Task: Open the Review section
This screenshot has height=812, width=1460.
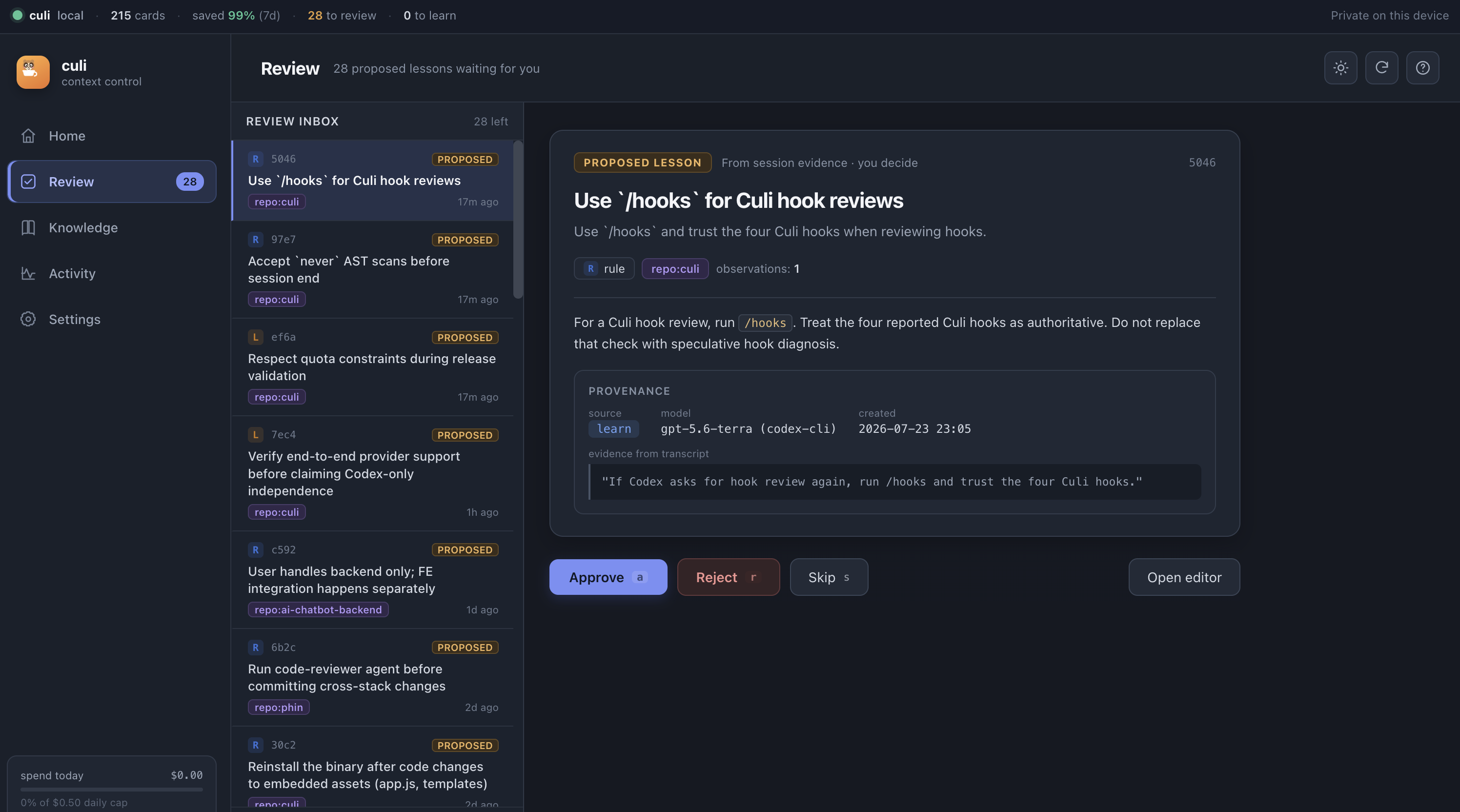Action: pos(112,182)
